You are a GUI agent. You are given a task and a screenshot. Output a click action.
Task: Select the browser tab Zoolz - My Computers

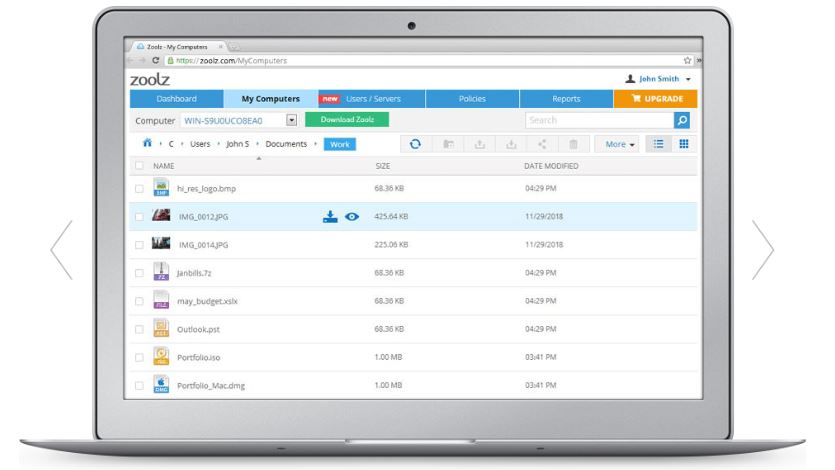pos(178,47)
